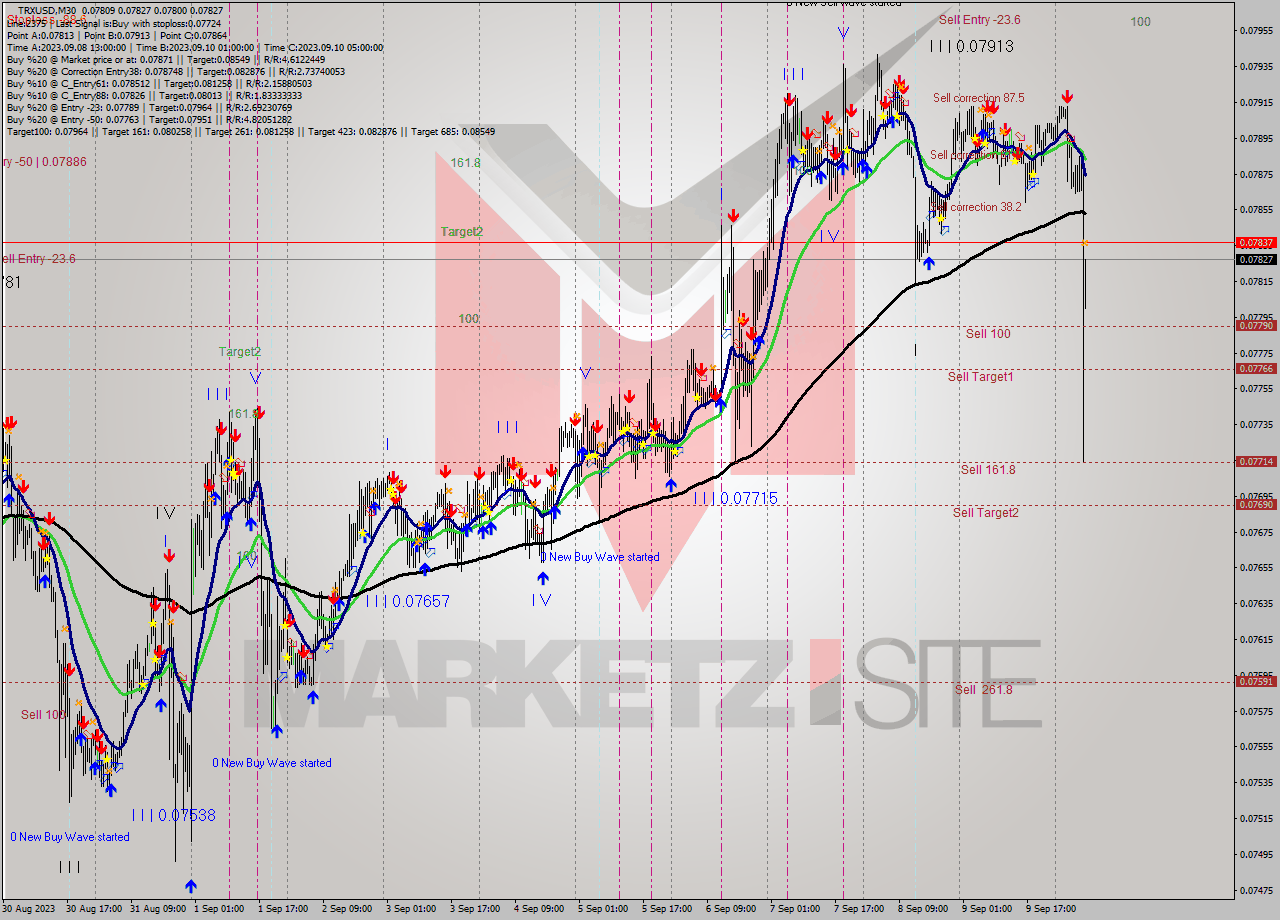Click the '9 Sep 01:00' time axis label
Viewport: 1280px width, 920px height.
click(x=987, y=909)
